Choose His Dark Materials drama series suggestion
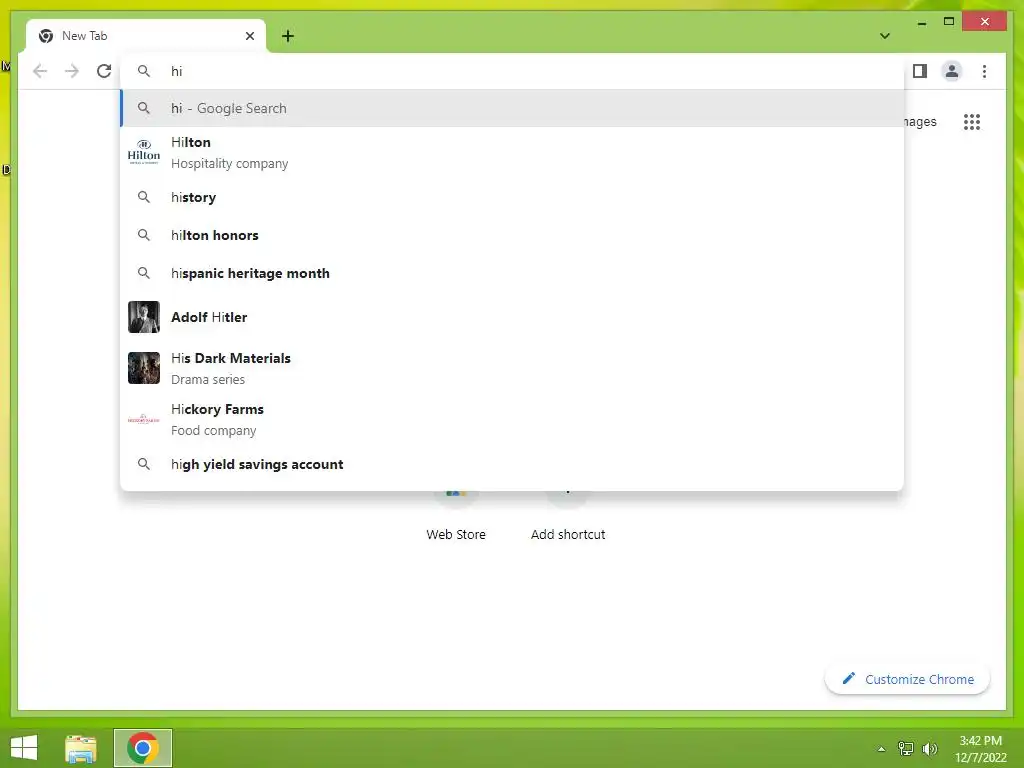This screenshot has width=1024, height=768. point(512,368)
